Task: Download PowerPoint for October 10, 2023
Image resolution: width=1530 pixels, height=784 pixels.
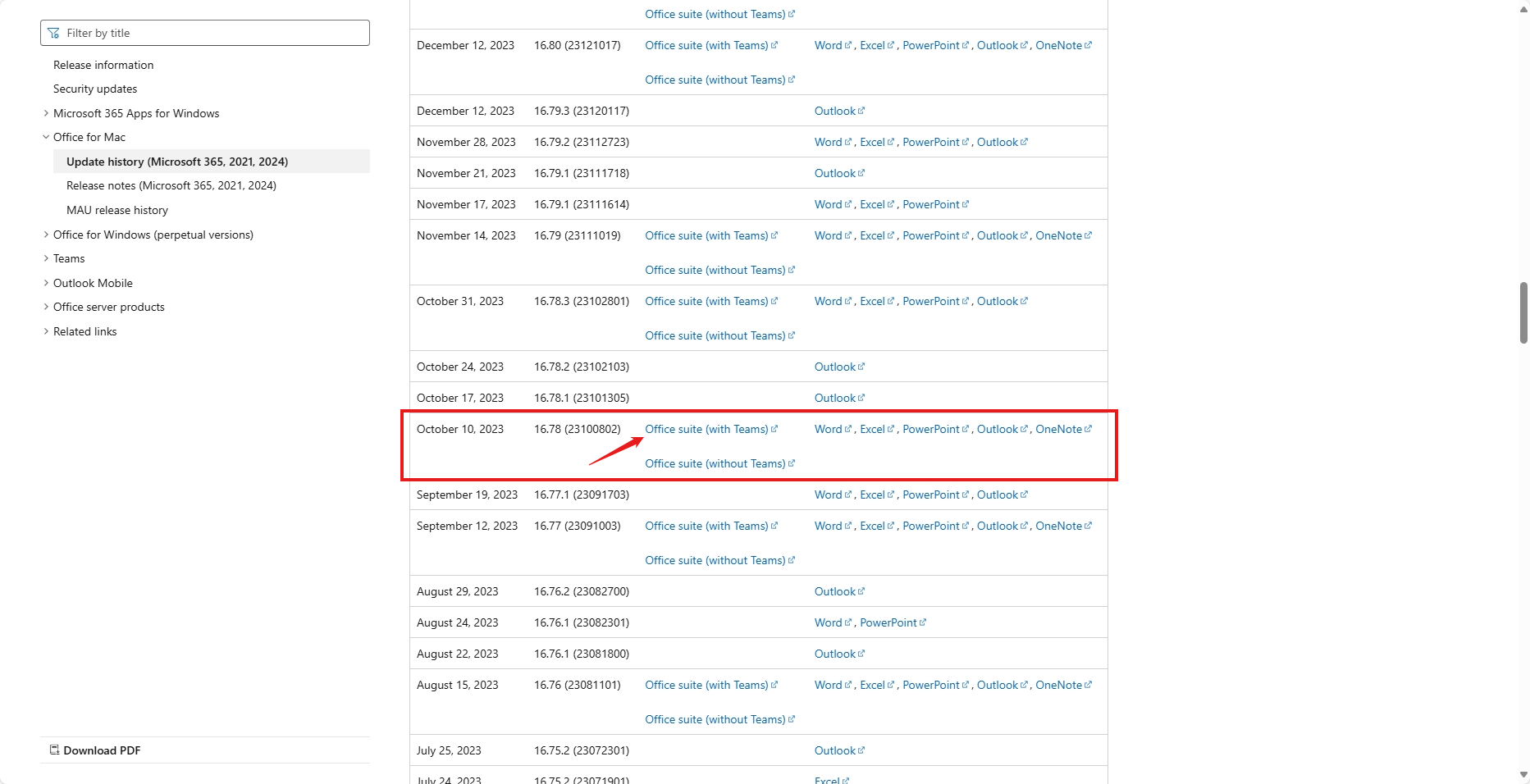Action: pos(935,429)
